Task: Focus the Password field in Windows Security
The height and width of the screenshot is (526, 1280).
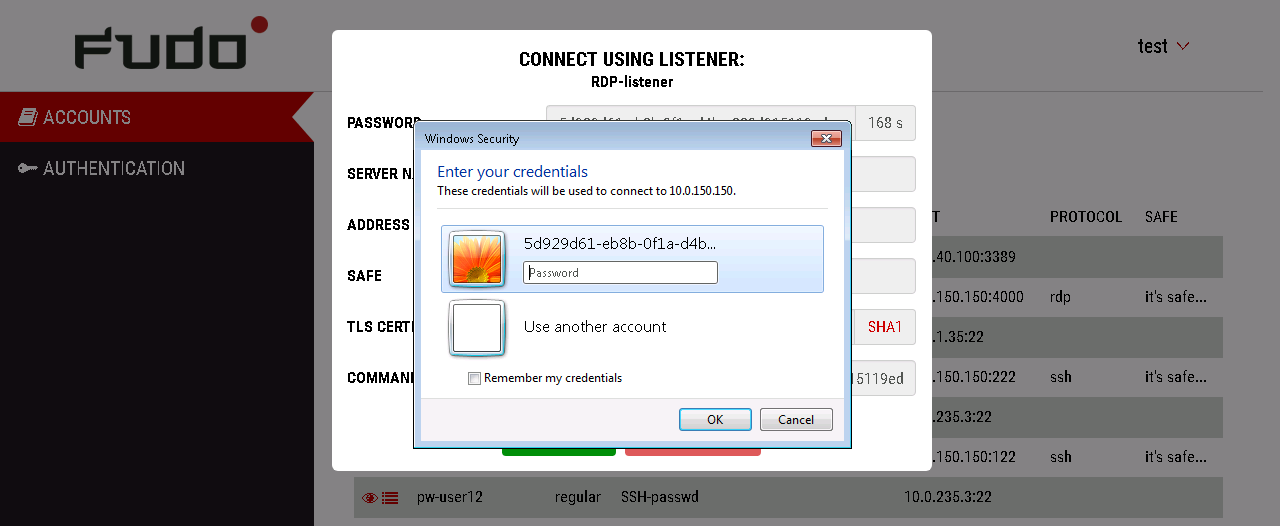Action: pos(620,272)
